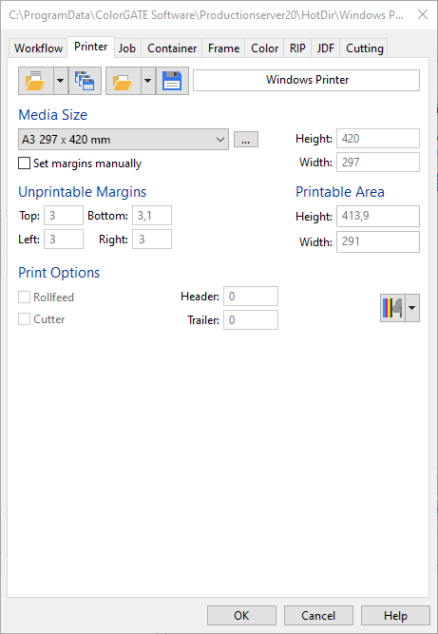Switch to the Workflow tab
438x634 pixels.
[x=38, y=48]
